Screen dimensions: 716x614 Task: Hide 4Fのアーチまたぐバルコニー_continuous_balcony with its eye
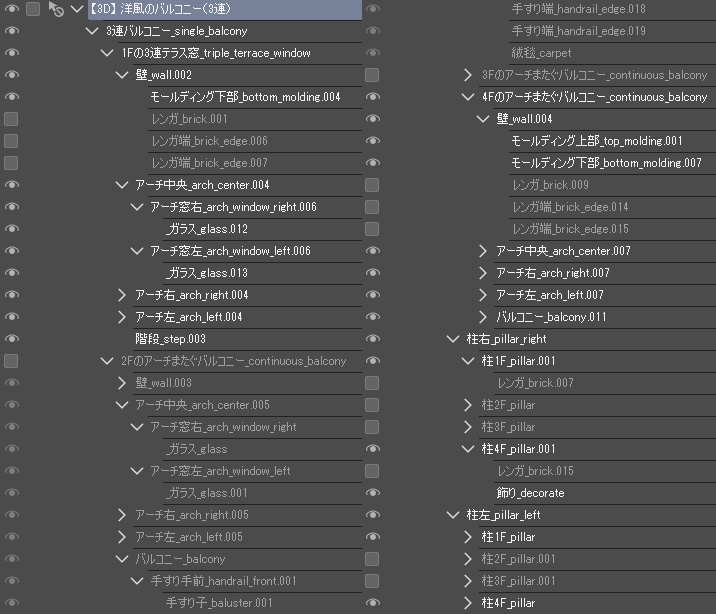tap(373, 96)
